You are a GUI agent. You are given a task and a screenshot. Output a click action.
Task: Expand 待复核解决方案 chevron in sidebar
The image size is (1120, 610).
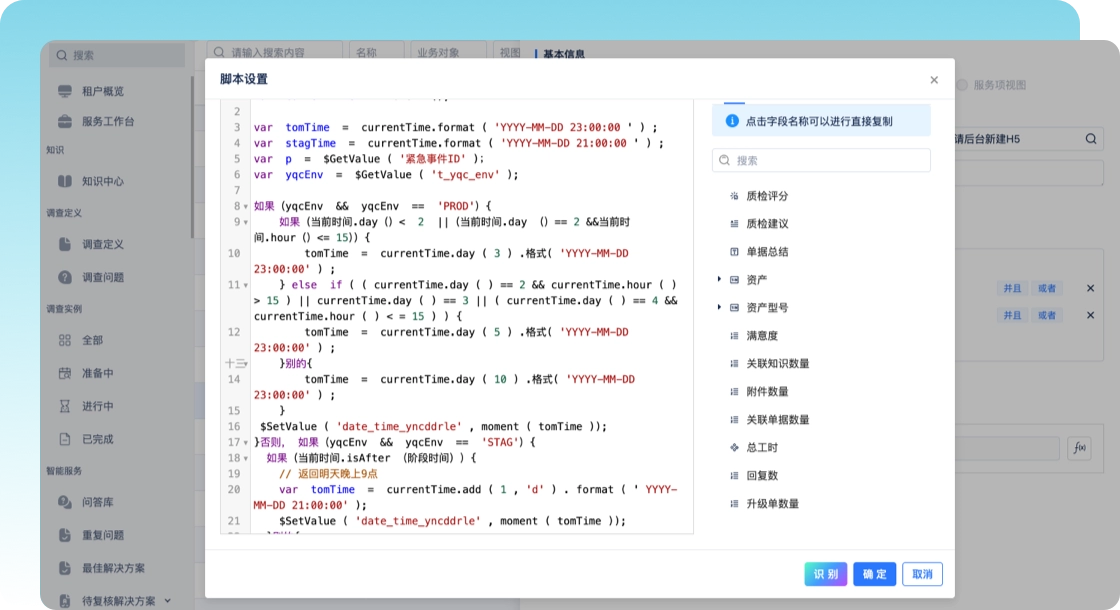[168, 601]
